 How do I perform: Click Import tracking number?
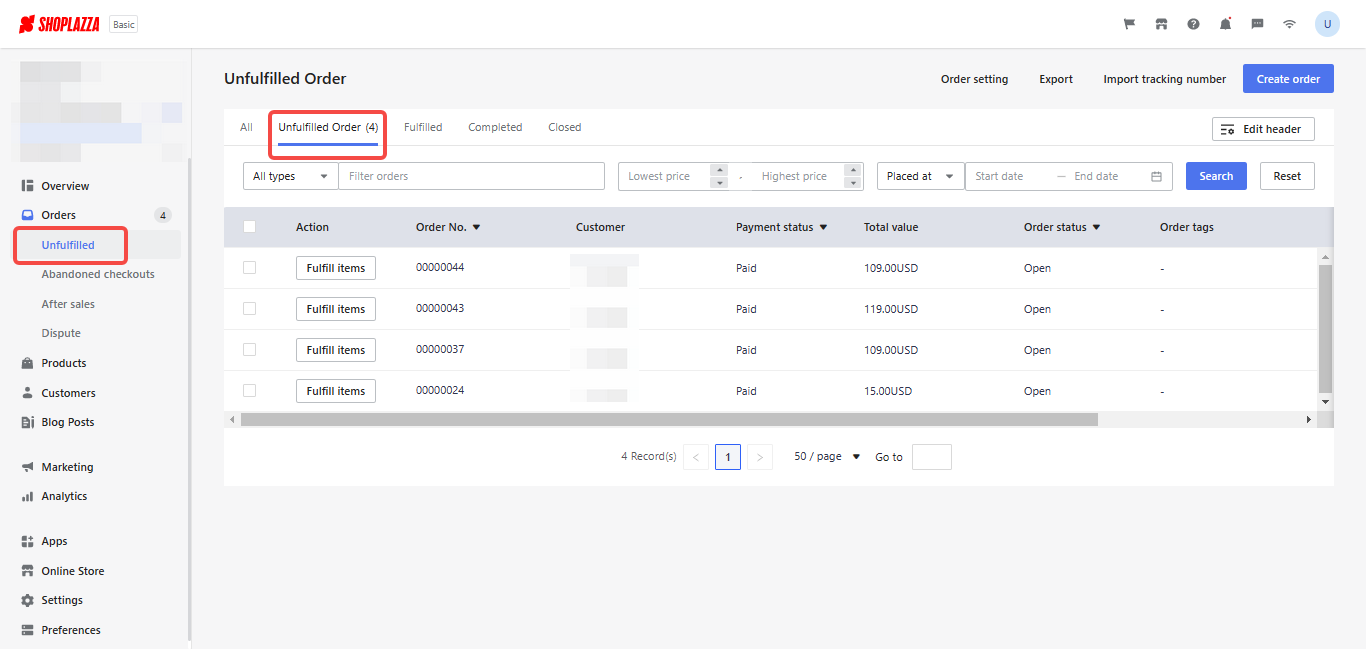pos(1165,79)
